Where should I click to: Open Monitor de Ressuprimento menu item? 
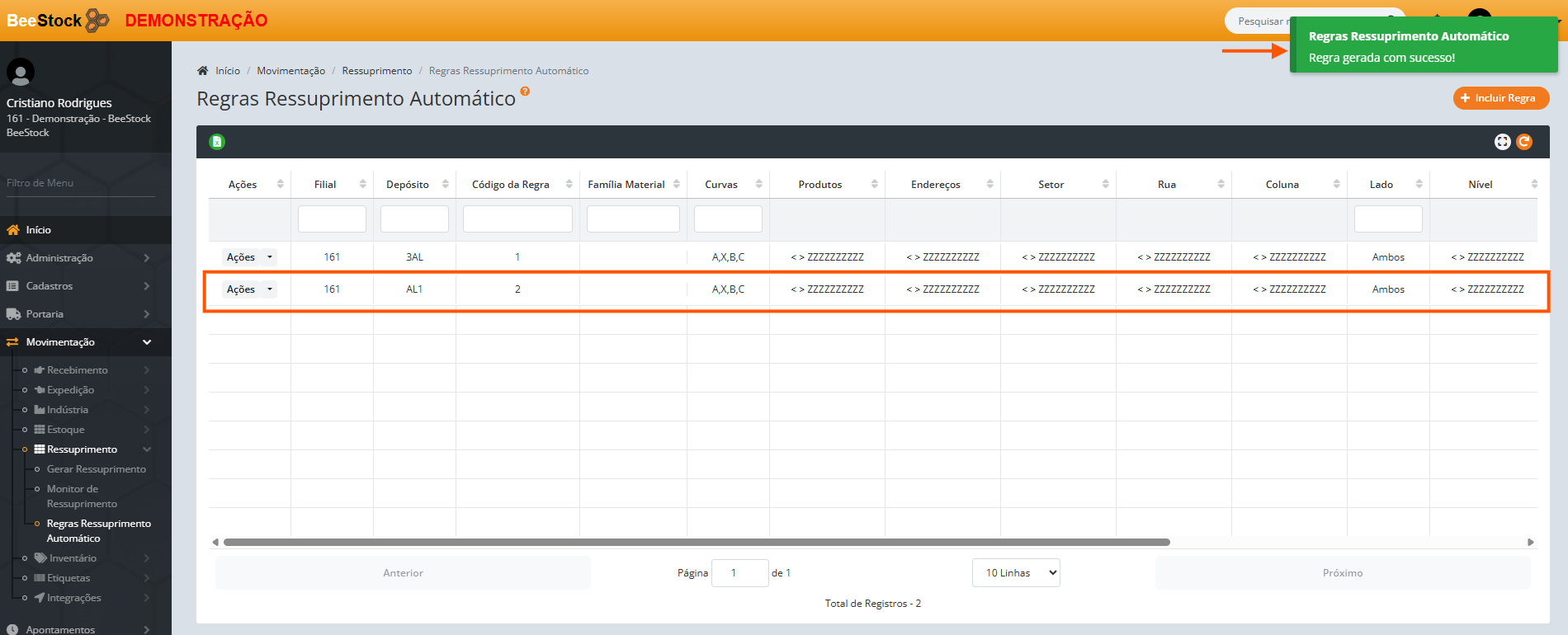click(82, 496)
